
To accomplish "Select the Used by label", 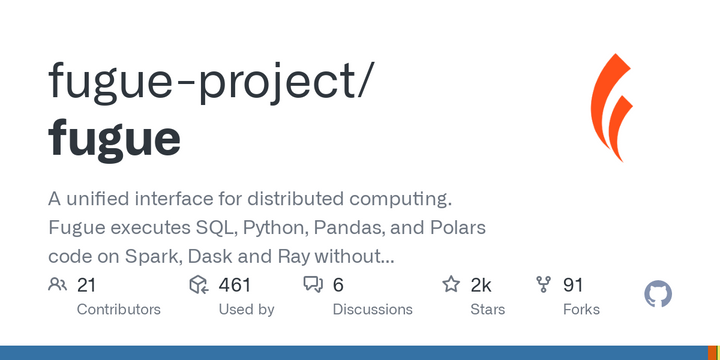I will coord(247,309).
